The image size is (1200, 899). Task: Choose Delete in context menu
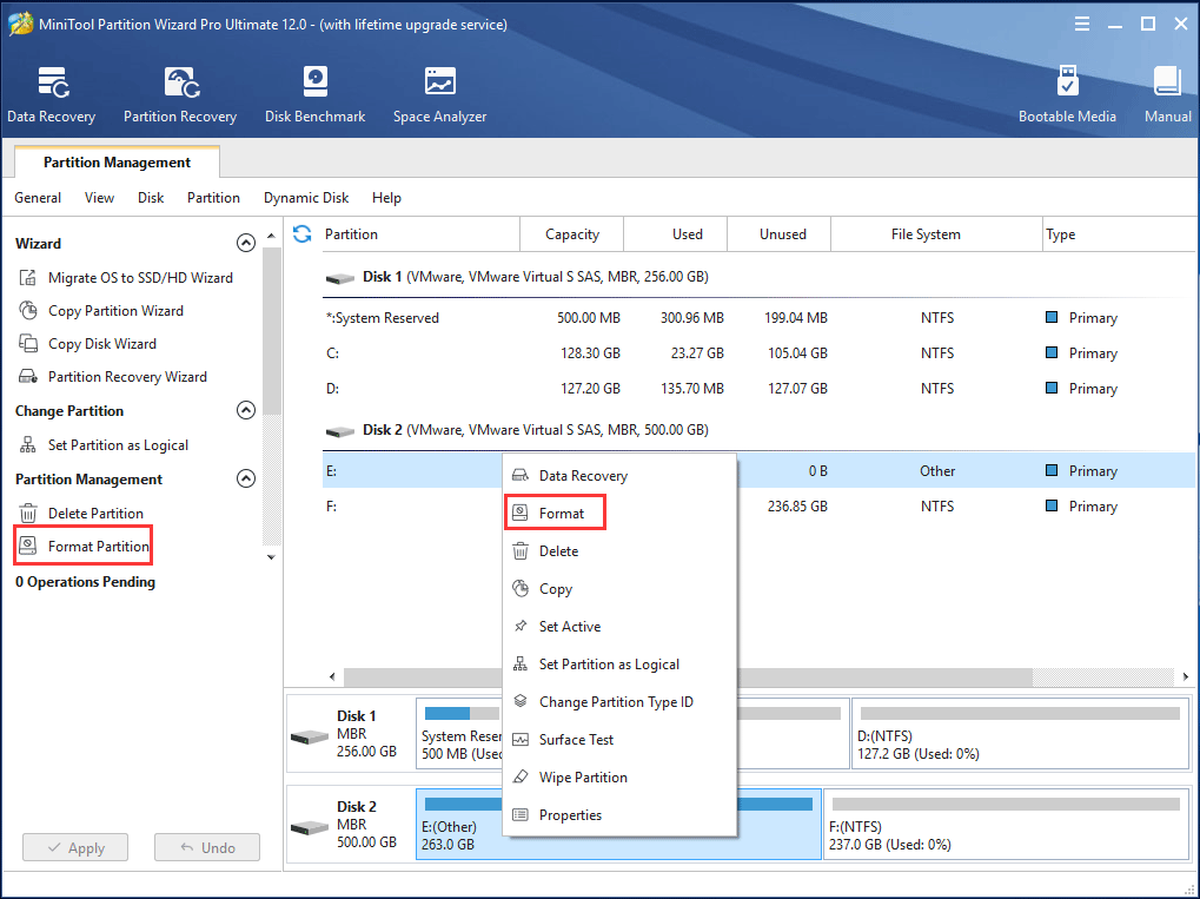(620, 551)
